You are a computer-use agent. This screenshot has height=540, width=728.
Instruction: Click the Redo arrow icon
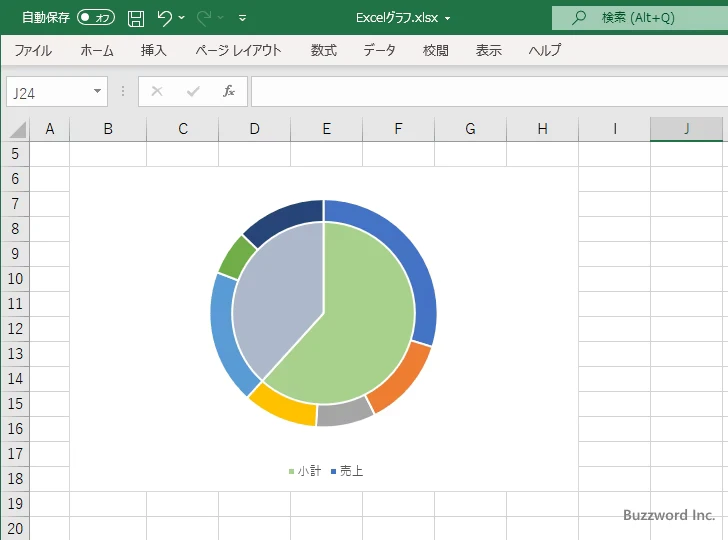204,18
